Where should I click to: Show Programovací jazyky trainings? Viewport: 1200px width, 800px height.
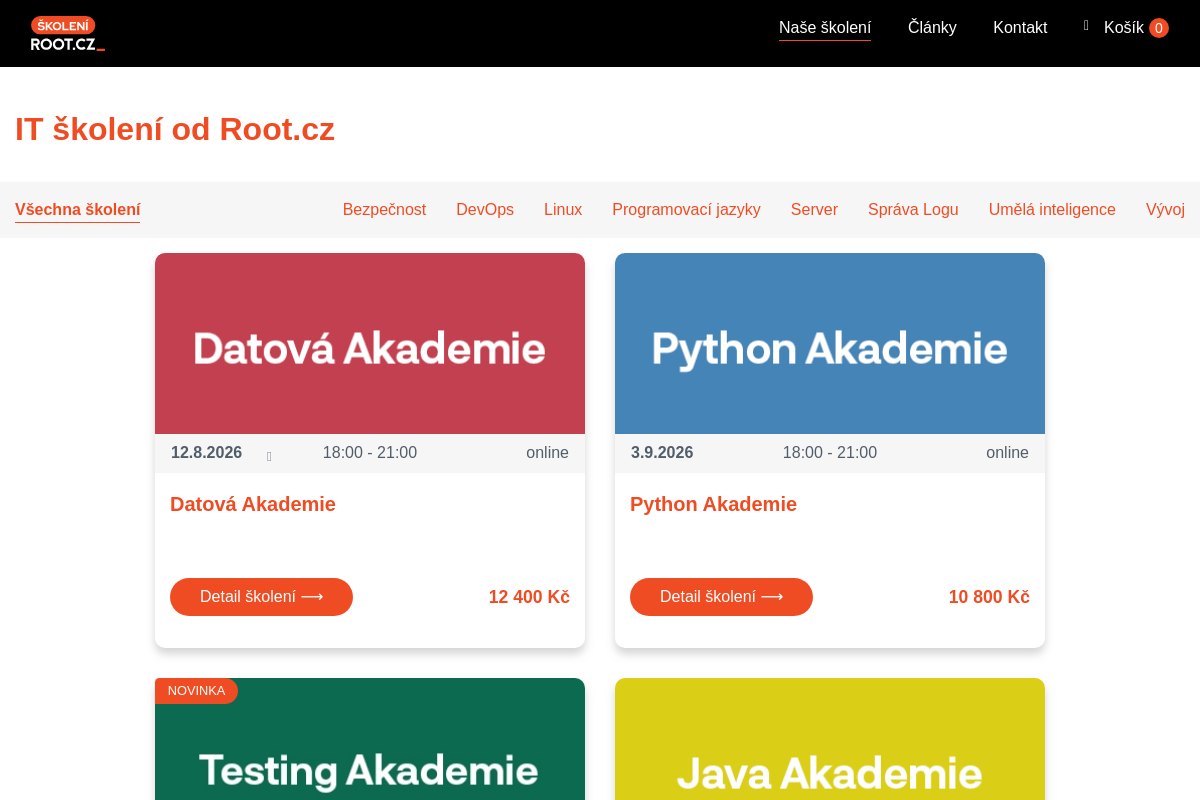coord(686,210)
